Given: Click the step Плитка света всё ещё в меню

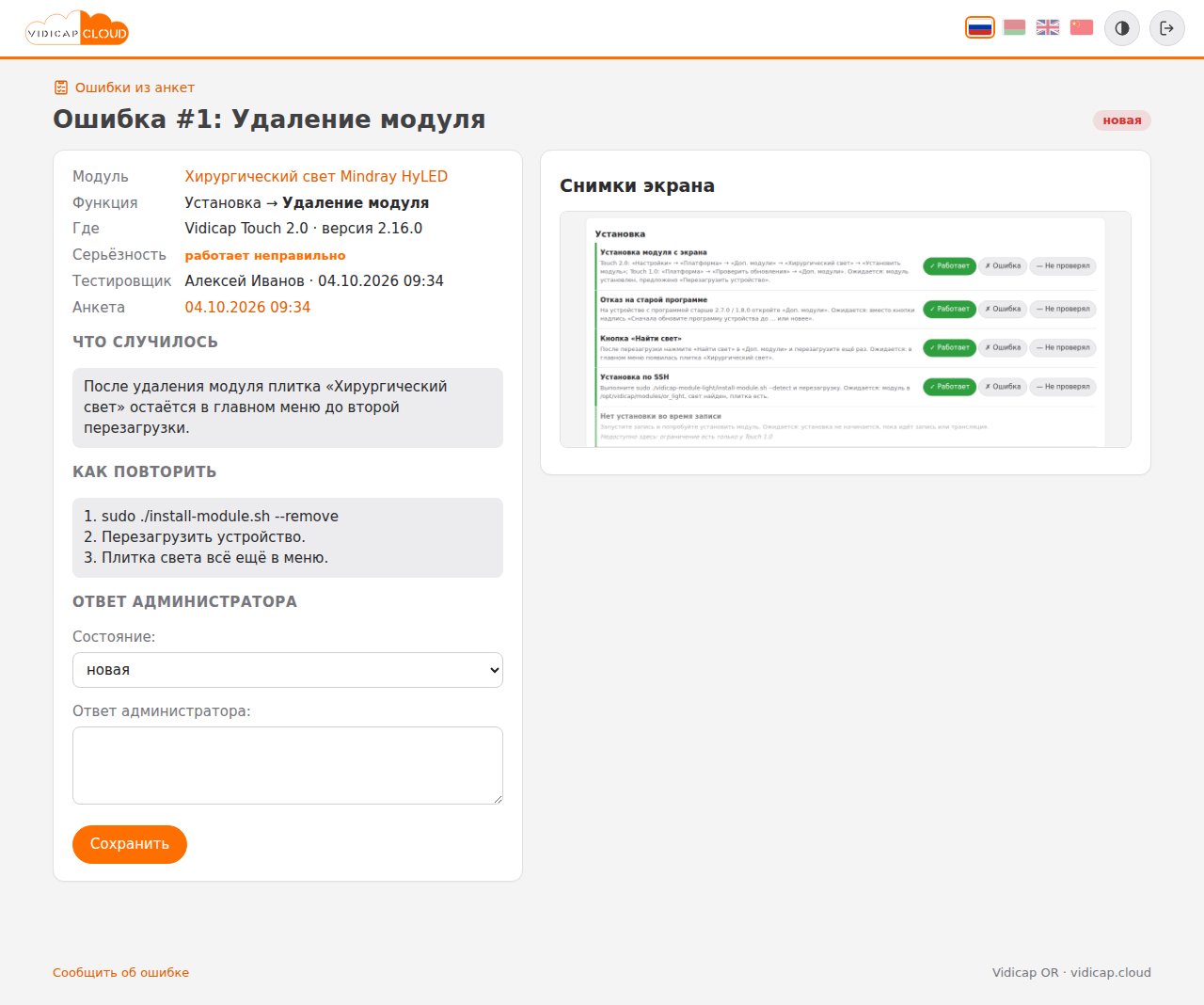Looking at the screenshot, I should tap(206, 557).
